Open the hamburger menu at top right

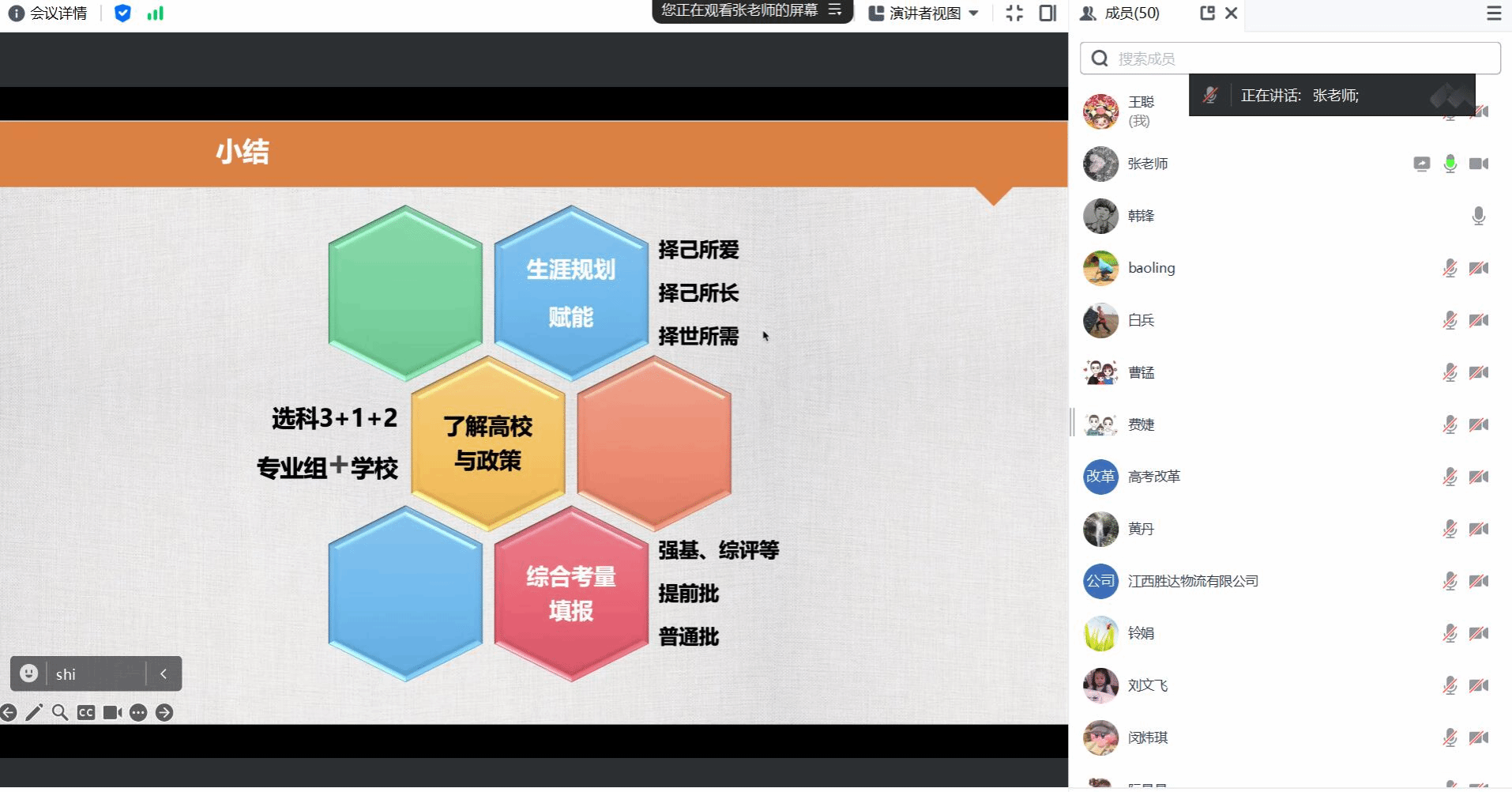[x=1493, y=13]
